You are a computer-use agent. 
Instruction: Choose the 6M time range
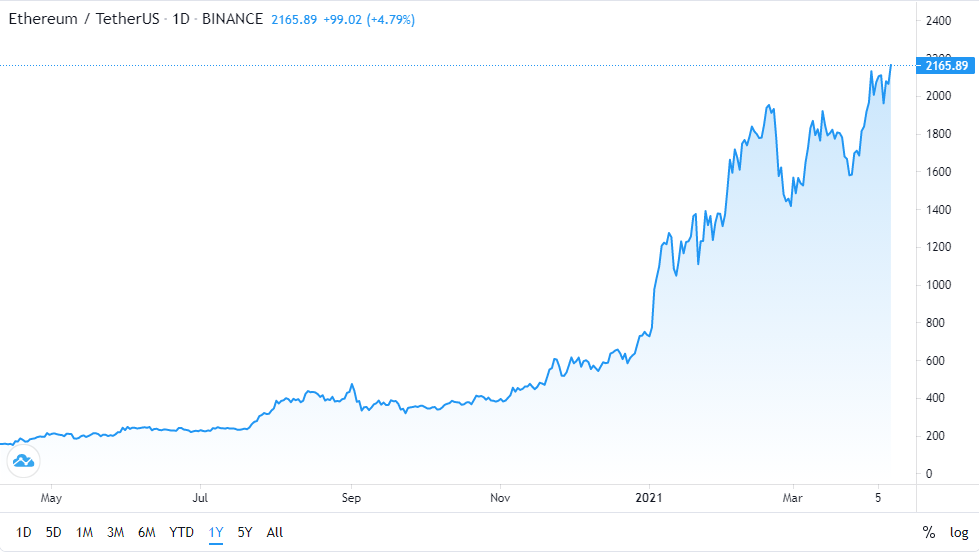tap(147, 532)
